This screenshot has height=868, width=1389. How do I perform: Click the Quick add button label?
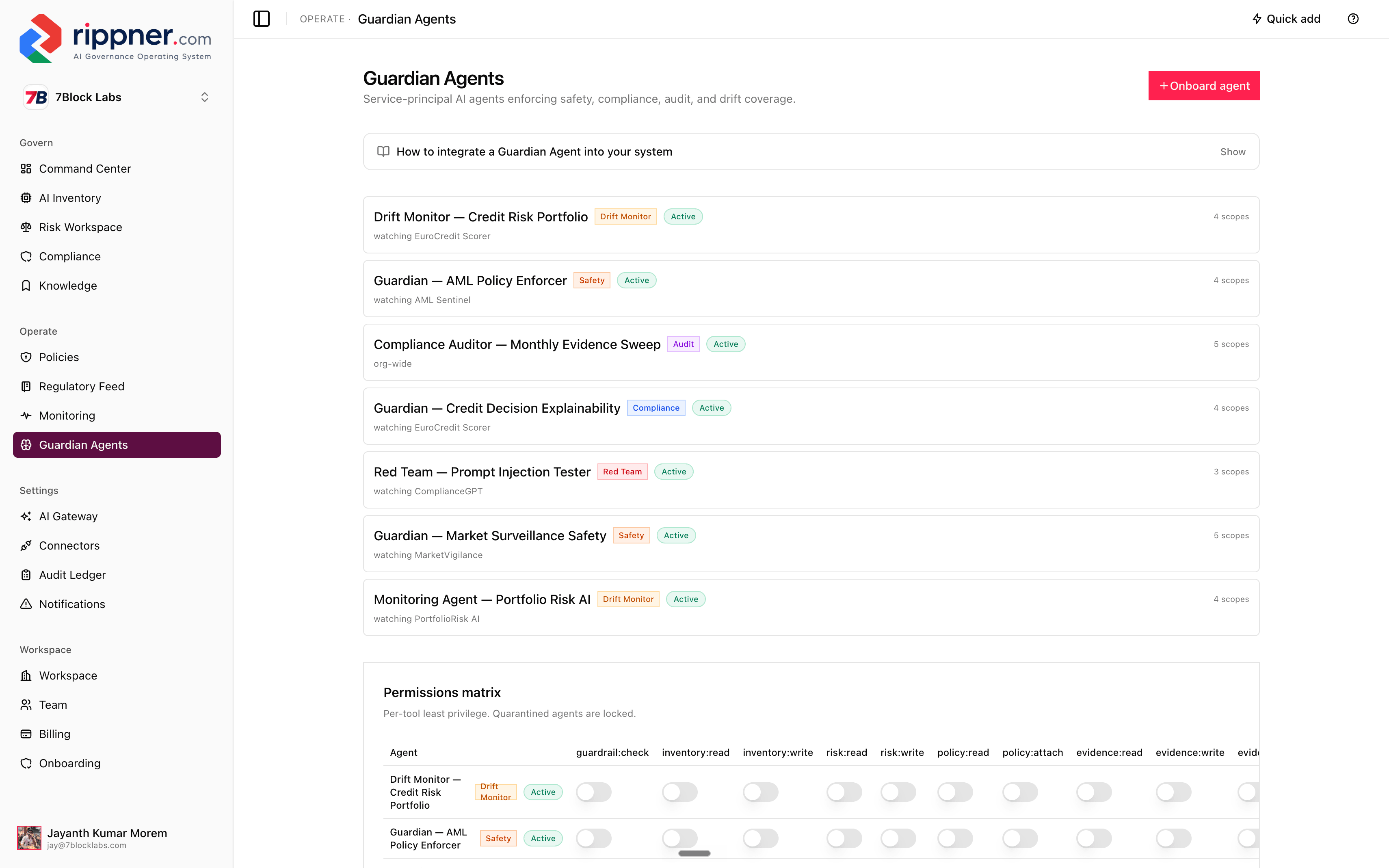point(1293,19)
